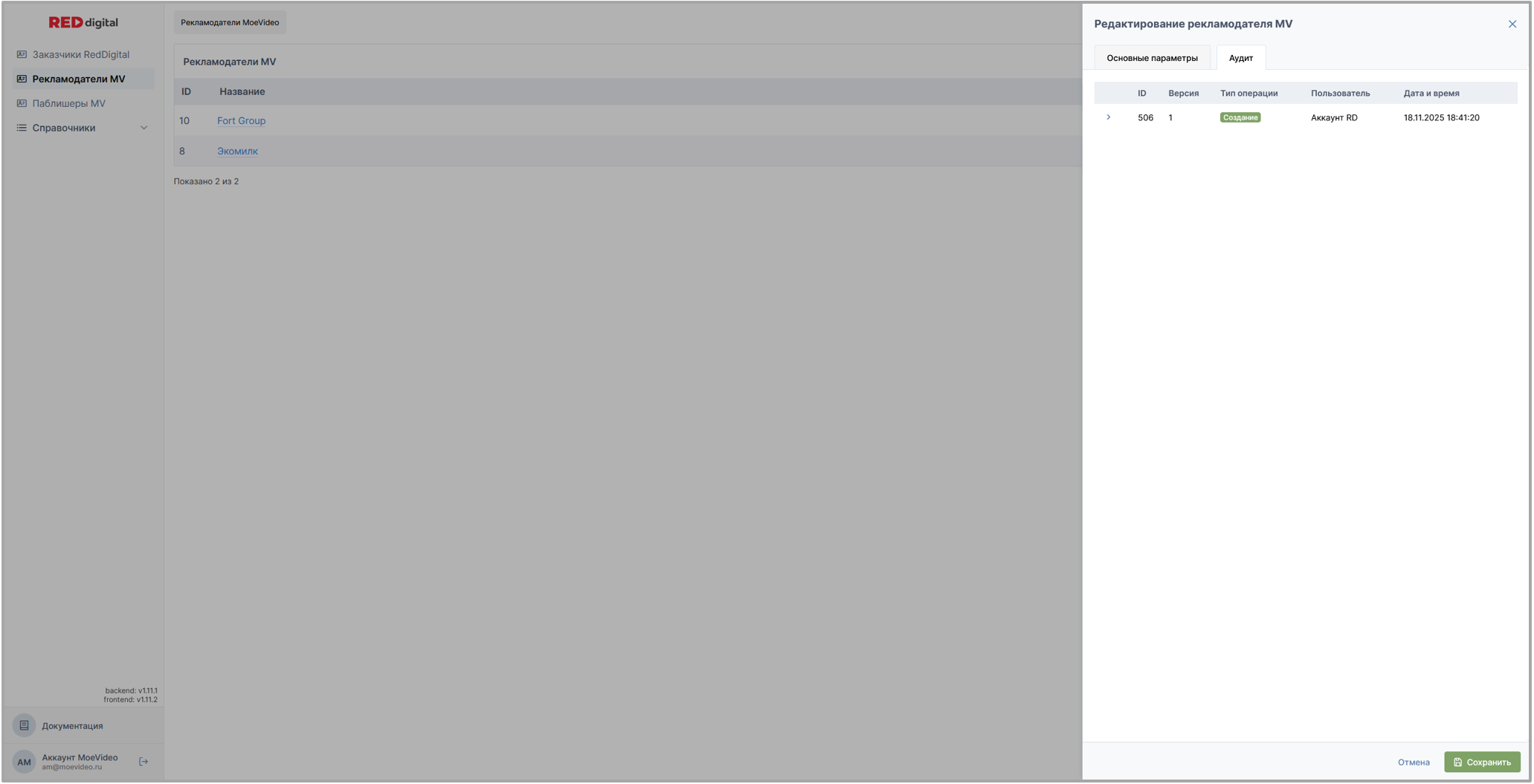Image resolution: width=1534 pixels, height=784 pixels.
Task: Expand audit row 506 details
Action: [x=1108, y=117]
